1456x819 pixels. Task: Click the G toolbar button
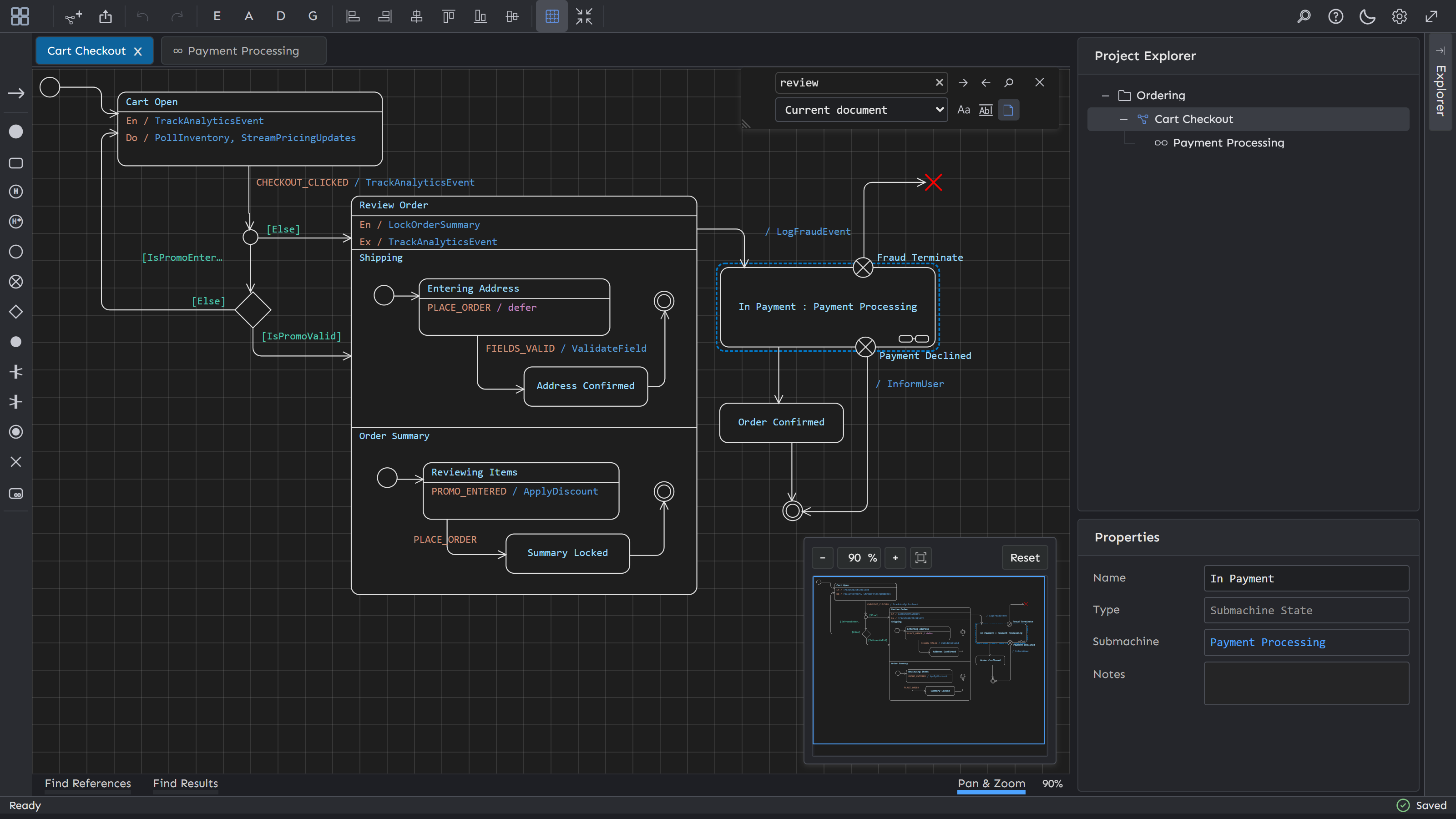pos(313,16)
